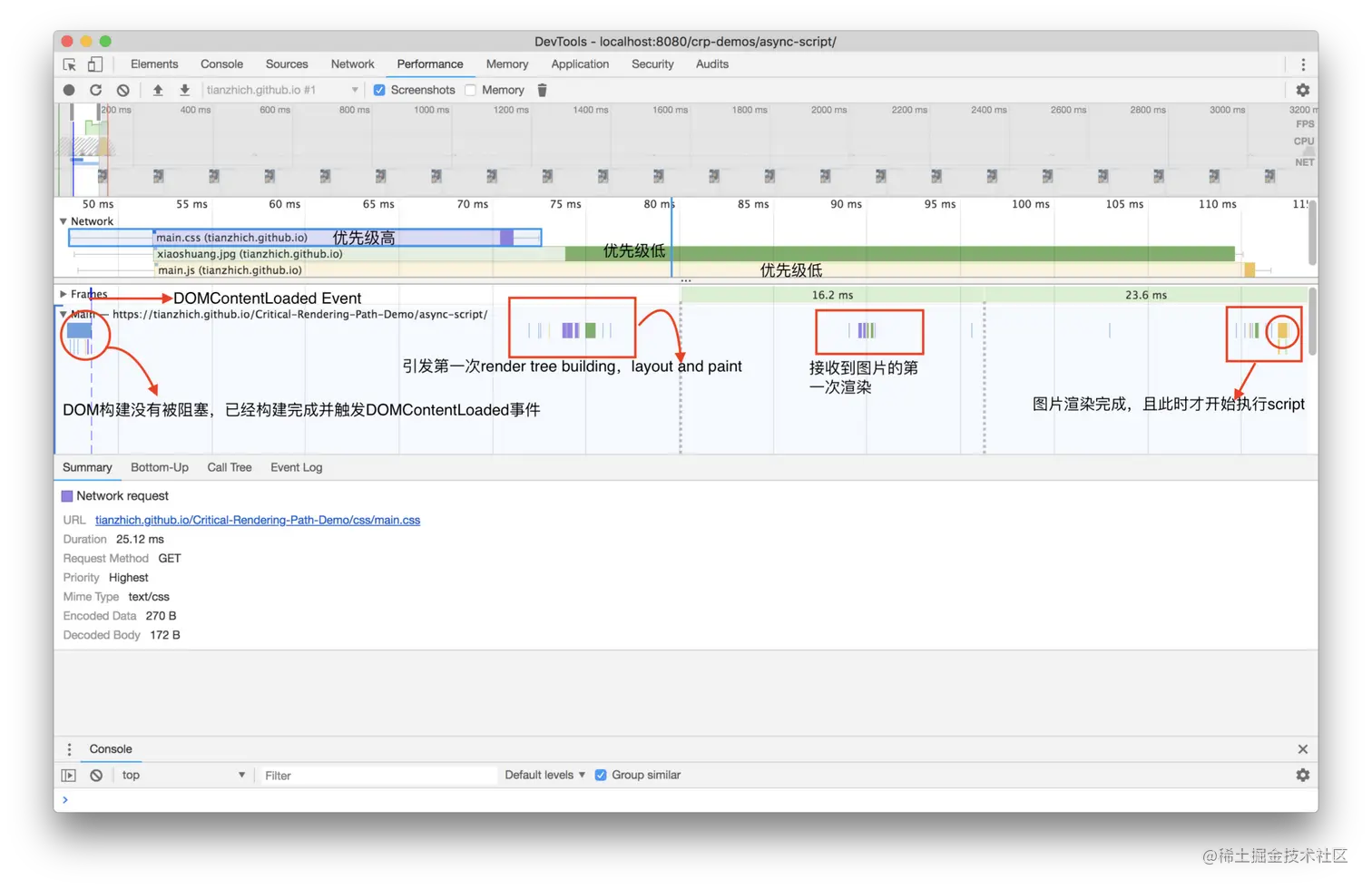The height and width of the screenshot is (889, 1372).
Task: Open capture settings gear in Performance toolbar
Action: tap(1303, 90)
